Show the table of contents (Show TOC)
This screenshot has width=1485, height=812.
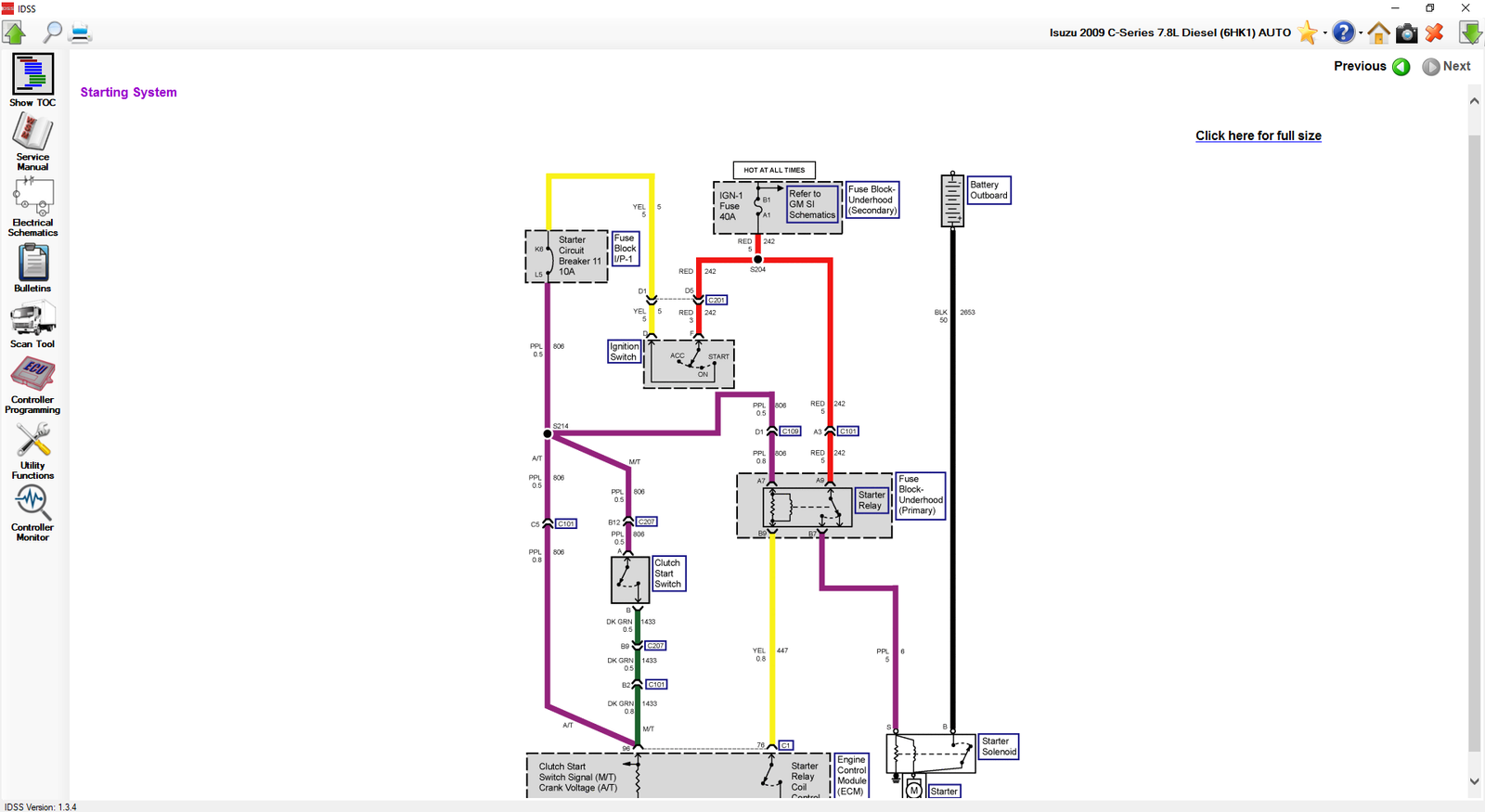click(x=32, y=80)
